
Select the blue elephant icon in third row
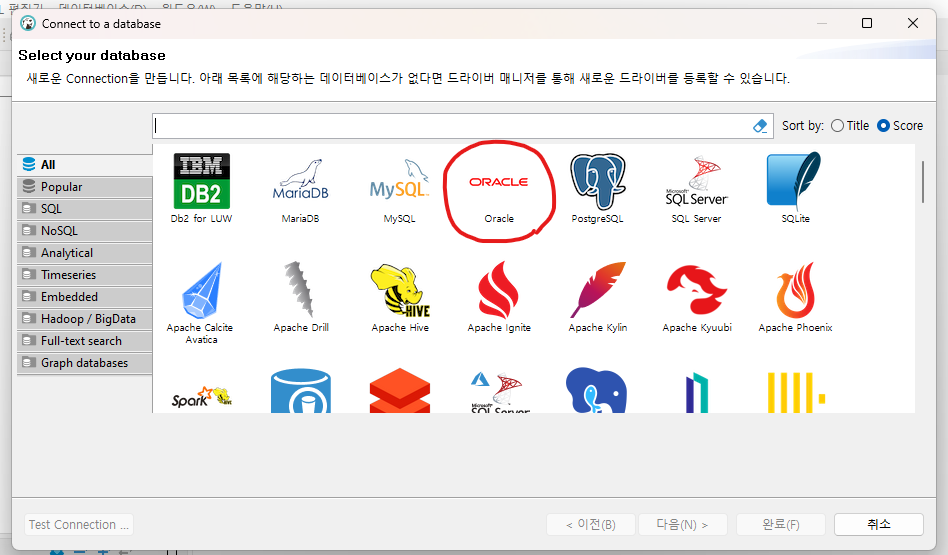(597, 391)
